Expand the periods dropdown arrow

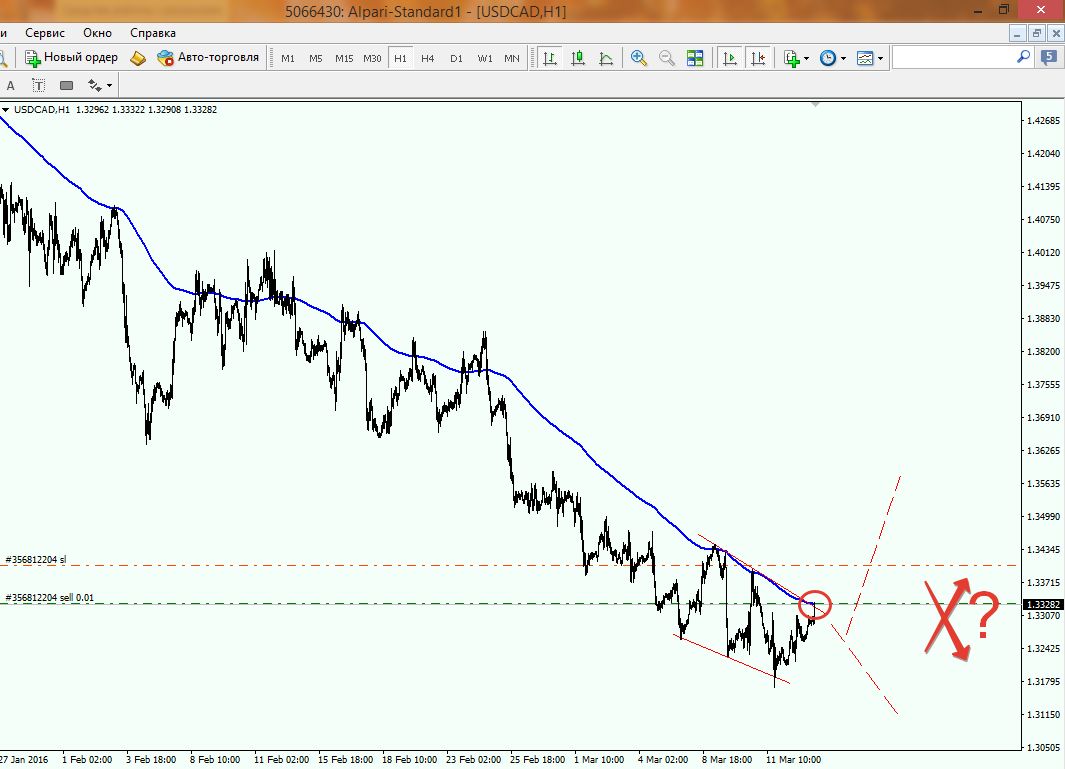(843, 59)
